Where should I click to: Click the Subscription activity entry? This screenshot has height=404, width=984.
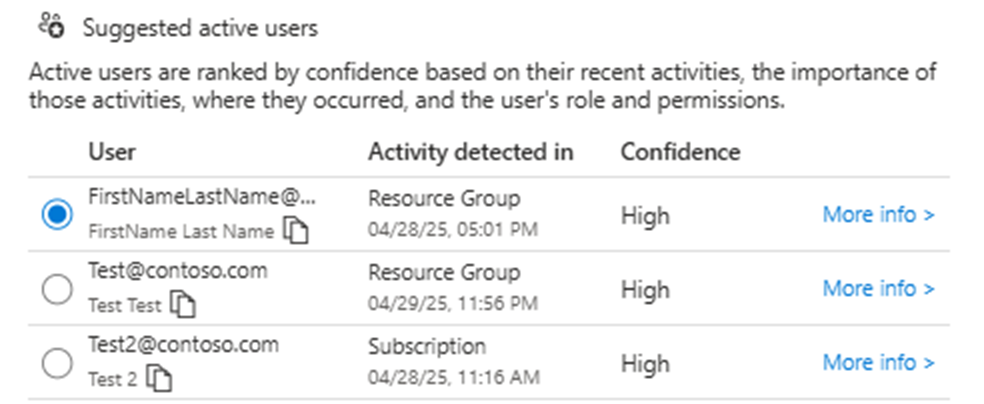(427, 346)
